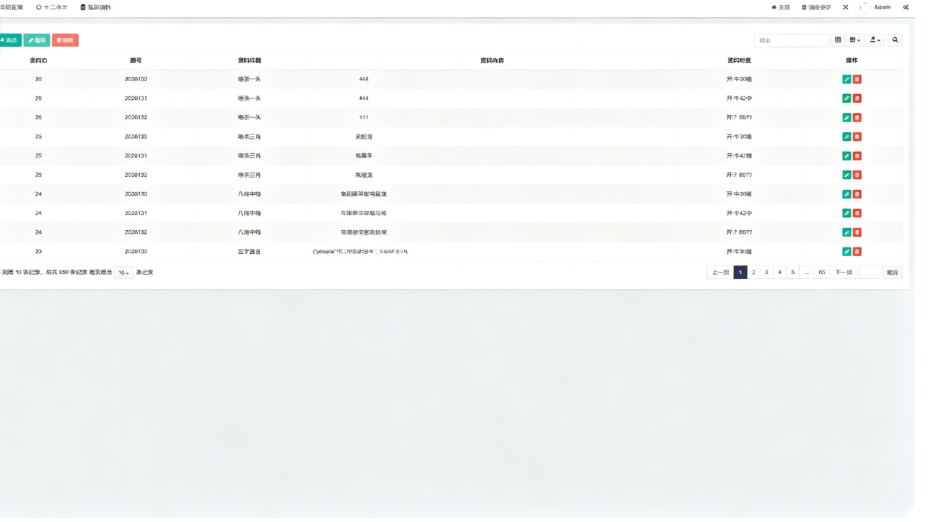Click the red delete button above the table
Viewport: 928px width, 522px height.
click(x=65, y=40)
